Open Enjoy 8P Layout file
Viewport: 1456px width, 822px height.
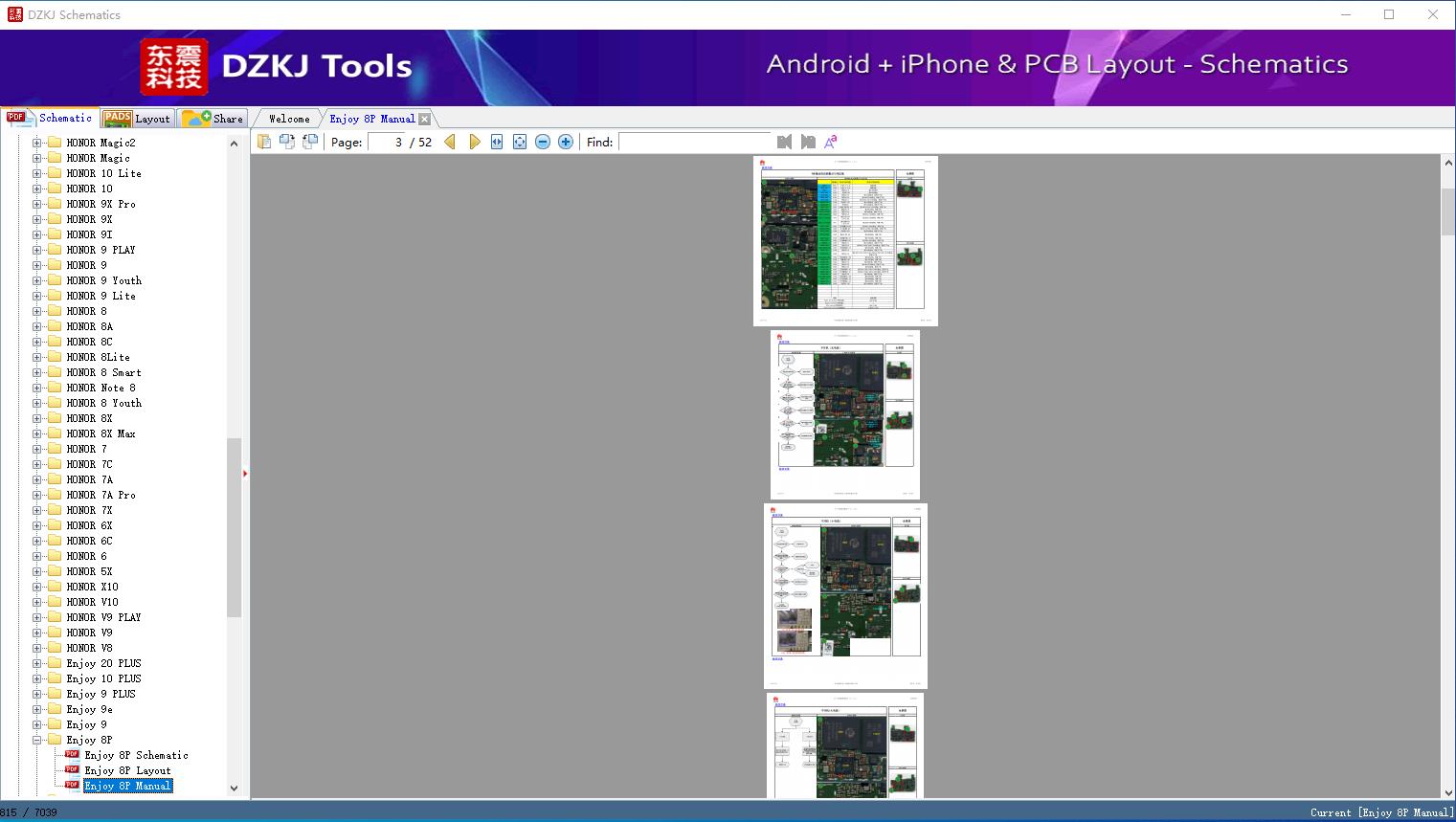pos(127,770)
